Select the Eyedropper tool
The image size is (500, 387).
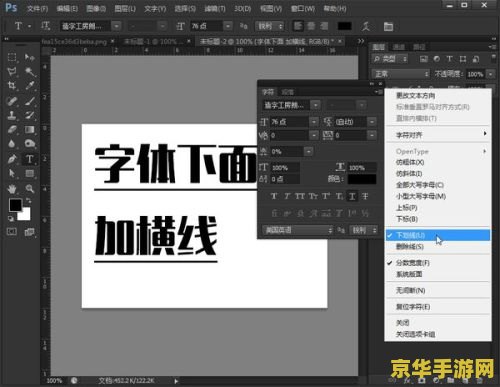click(29, 86)
